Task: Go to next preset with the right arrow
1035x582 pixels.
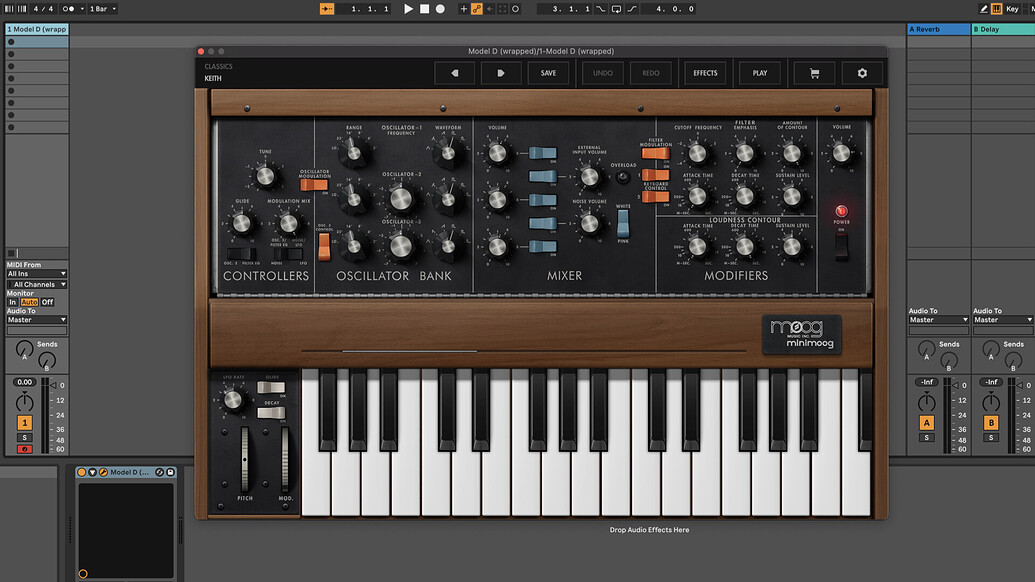Action: click(501, 72)
